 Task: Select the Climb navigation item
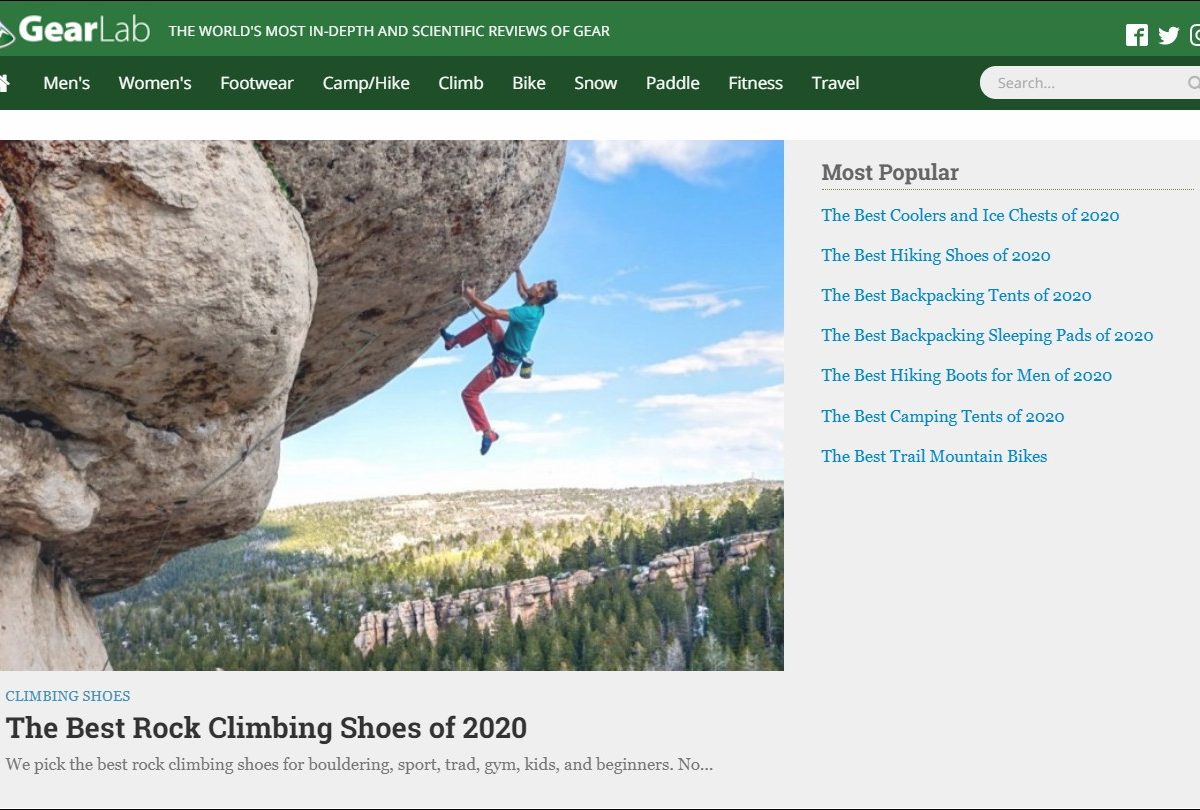pyautogui.click(x=461, y=83)
